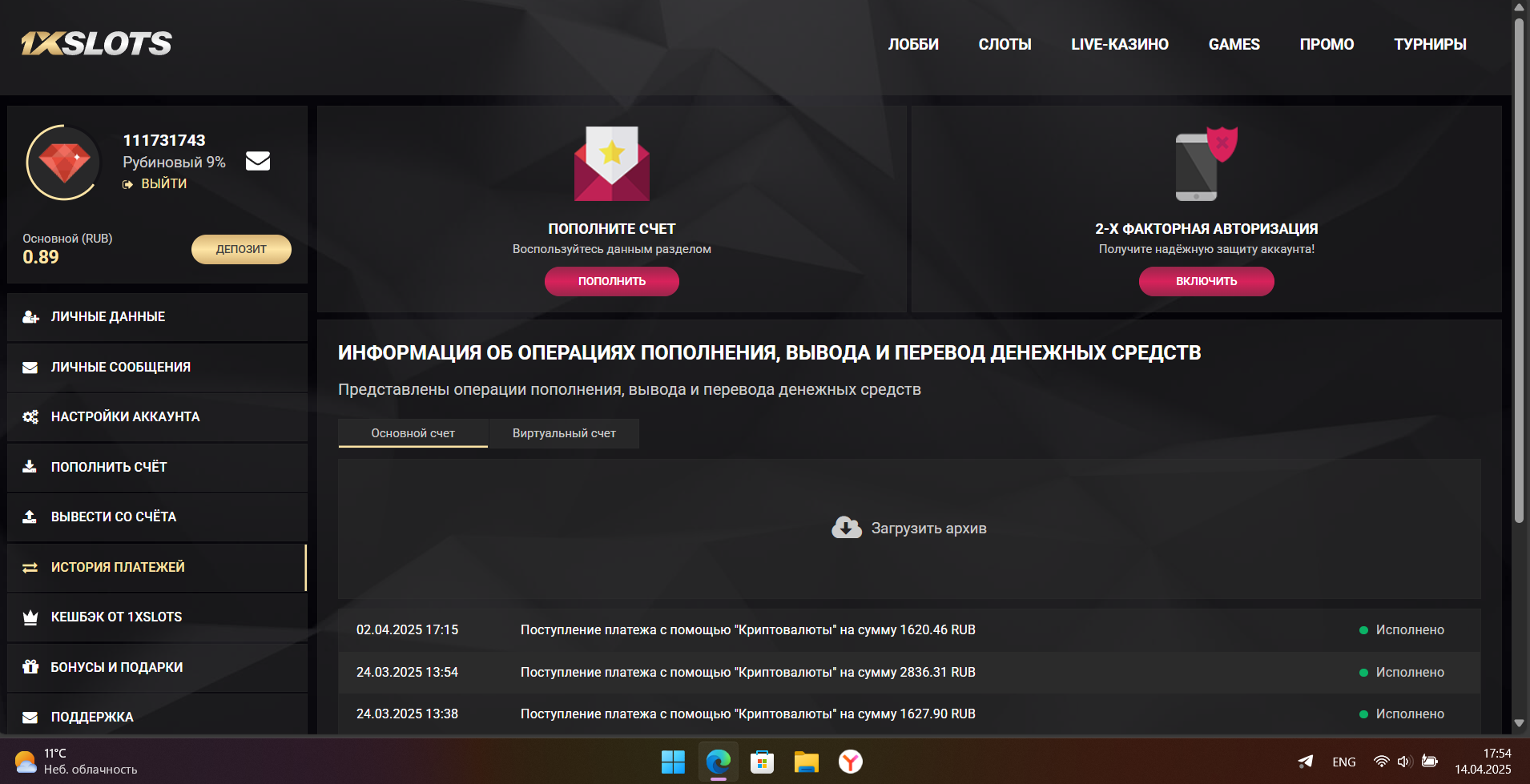This screenshot has width=1530, height=784.
Task: Open File Explorer from the taskbar
Action: pos(807,762)
